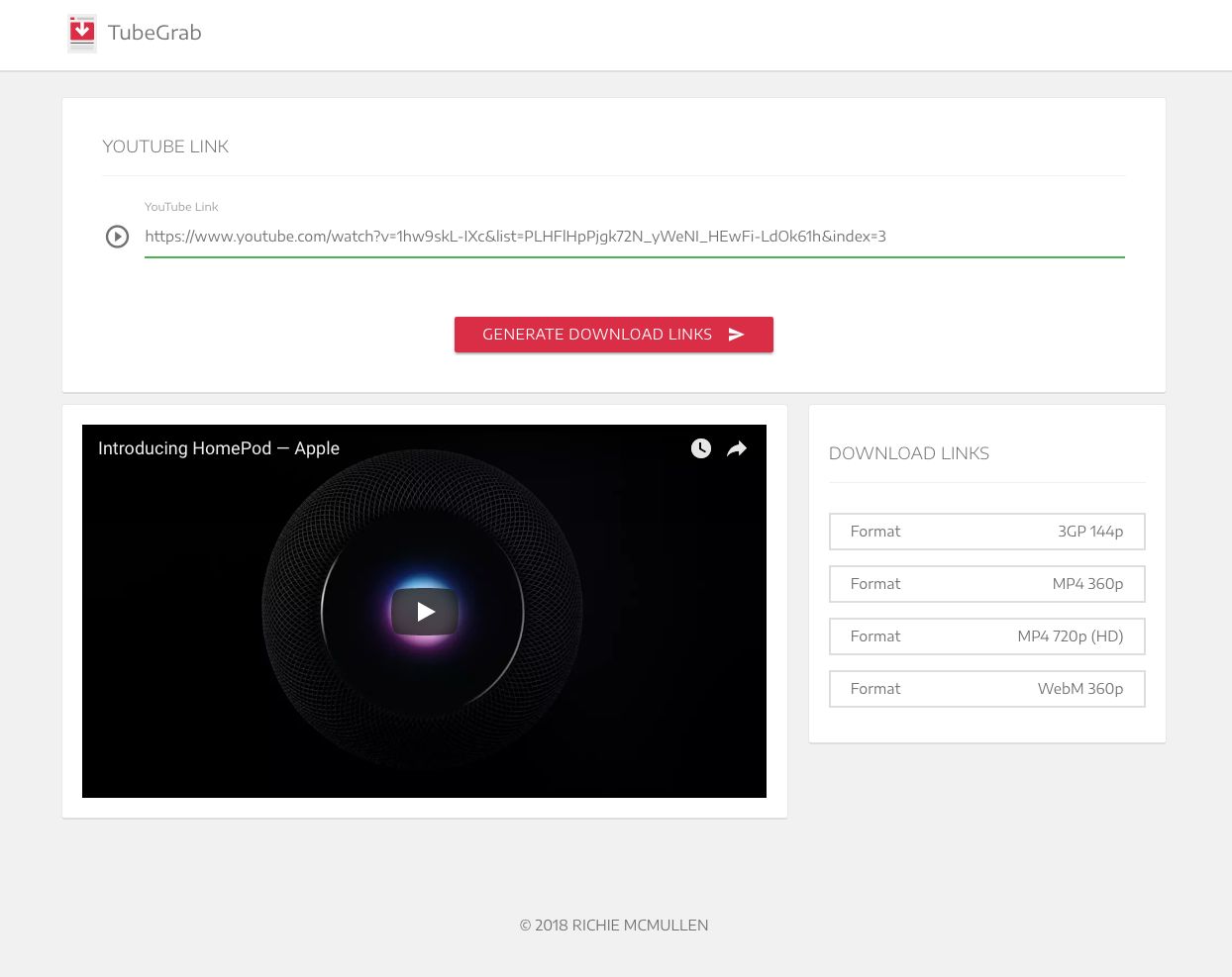Play the Introducing HomePod video

point(425,612)
